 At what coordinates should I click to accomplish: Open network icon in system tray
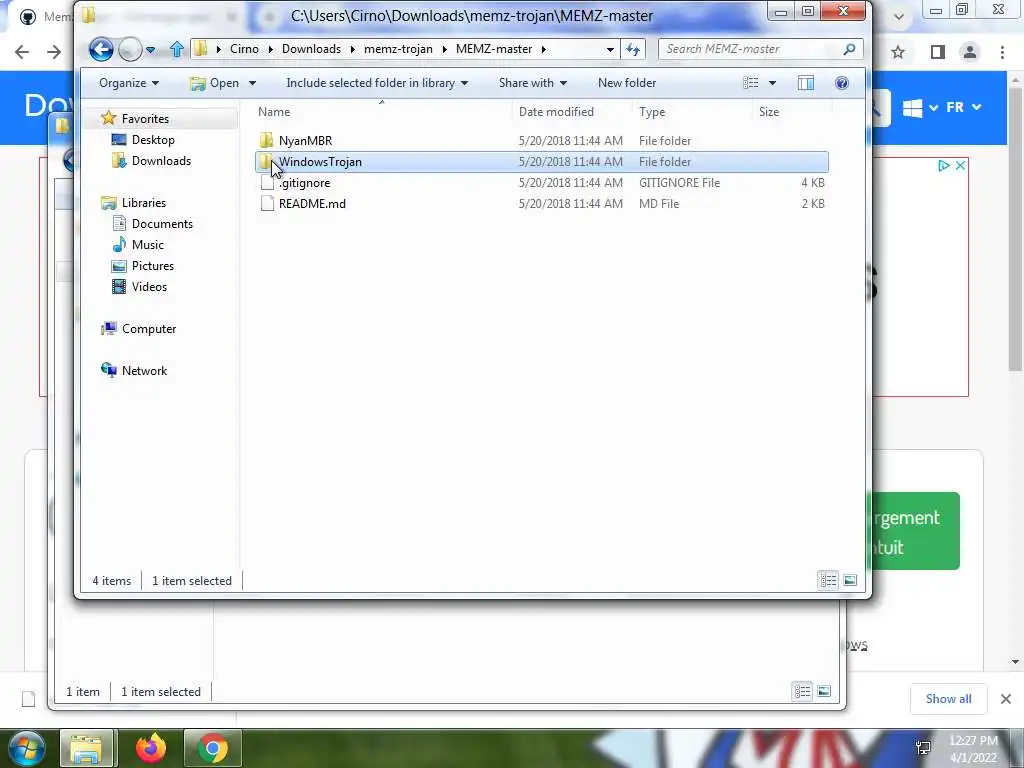[923, 748]
